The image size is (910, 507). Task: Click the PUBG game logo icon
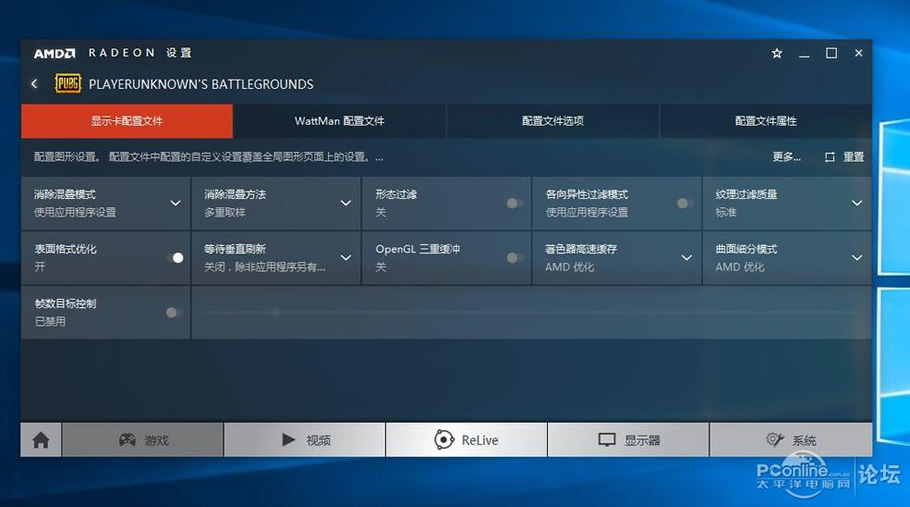[x=67, y=84]
